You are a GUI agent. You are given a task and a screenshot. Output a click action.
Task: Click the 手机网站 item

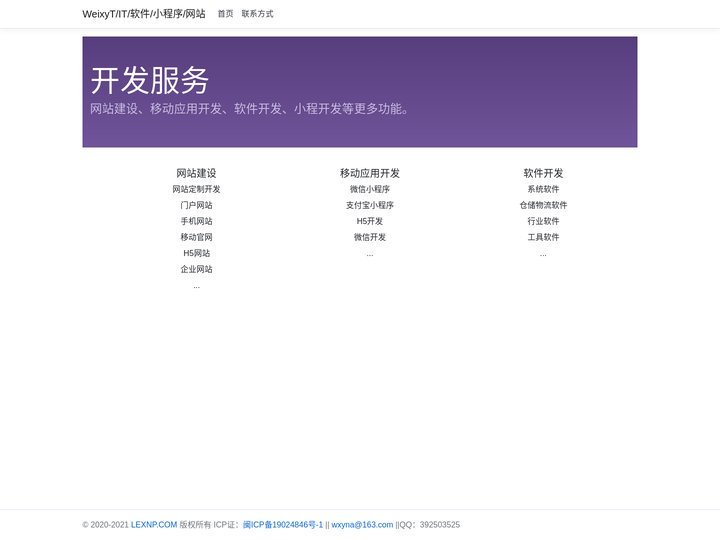(196, 221)
